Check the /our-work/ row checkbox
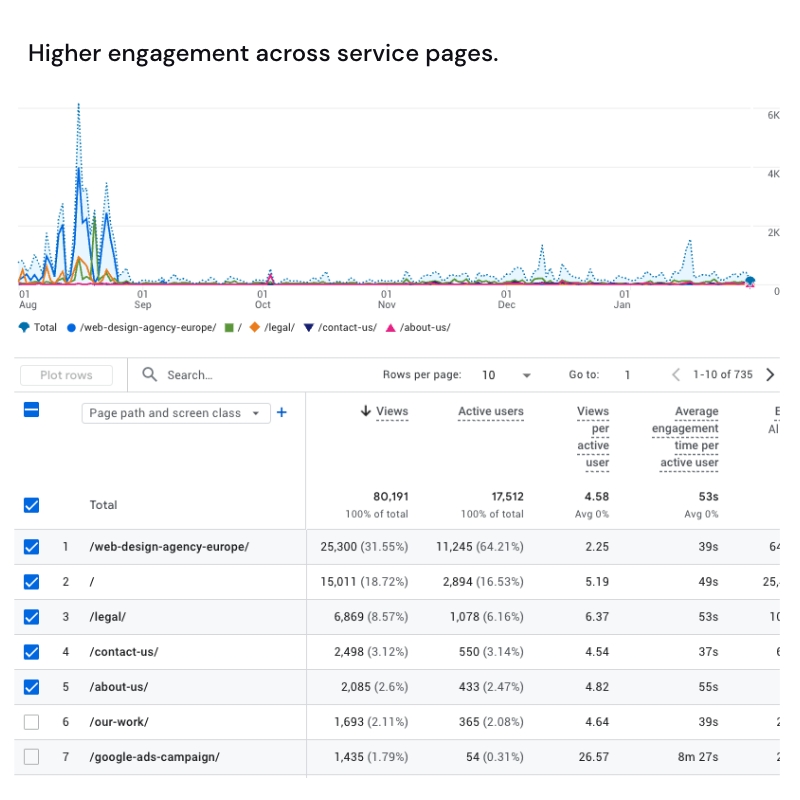This screenshot has height=800, width=800. (x=31, y=721)
